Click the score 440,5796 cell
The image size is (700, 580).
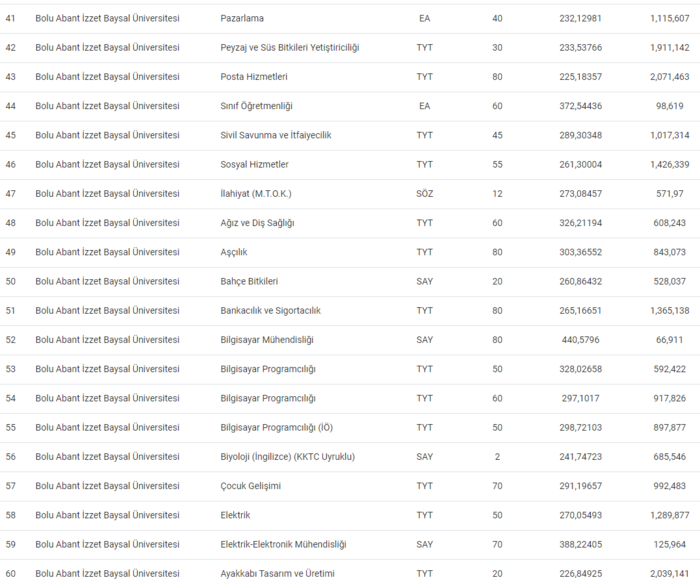click(579, 340)
